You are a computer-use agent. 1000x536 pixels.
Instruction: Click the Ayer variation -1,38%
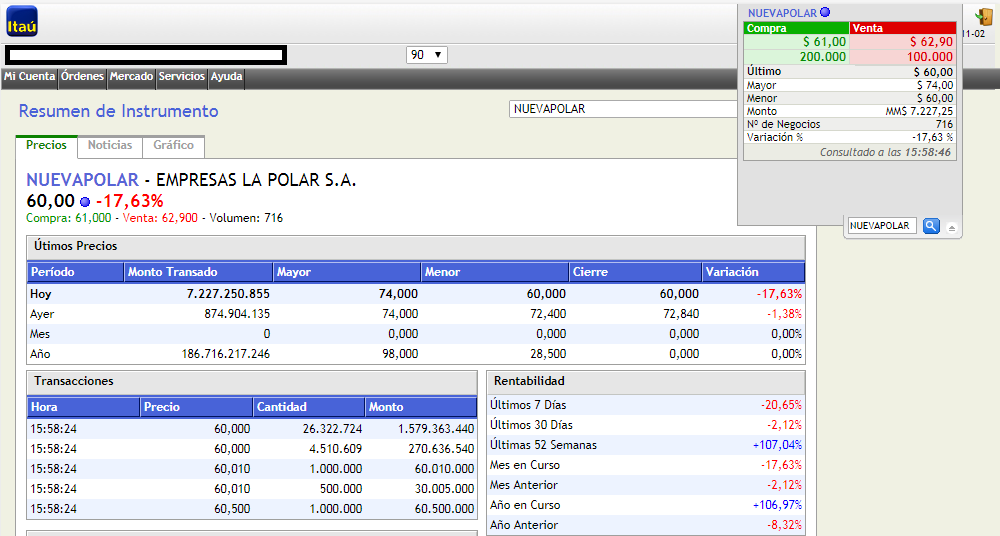click(784, 314)
